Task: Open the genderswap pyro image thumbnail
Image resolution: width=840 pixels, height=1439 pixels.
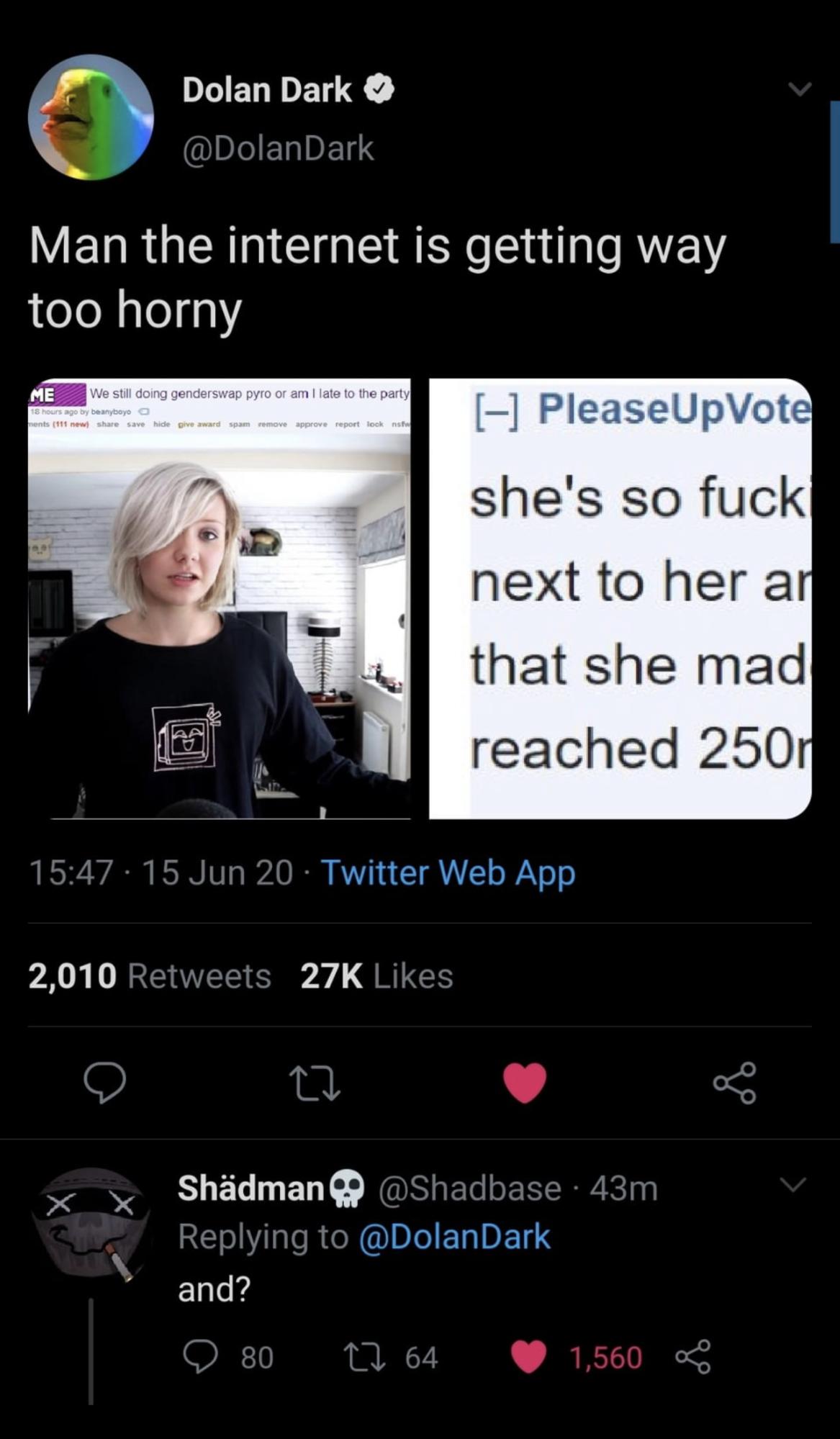Action: 220,598
